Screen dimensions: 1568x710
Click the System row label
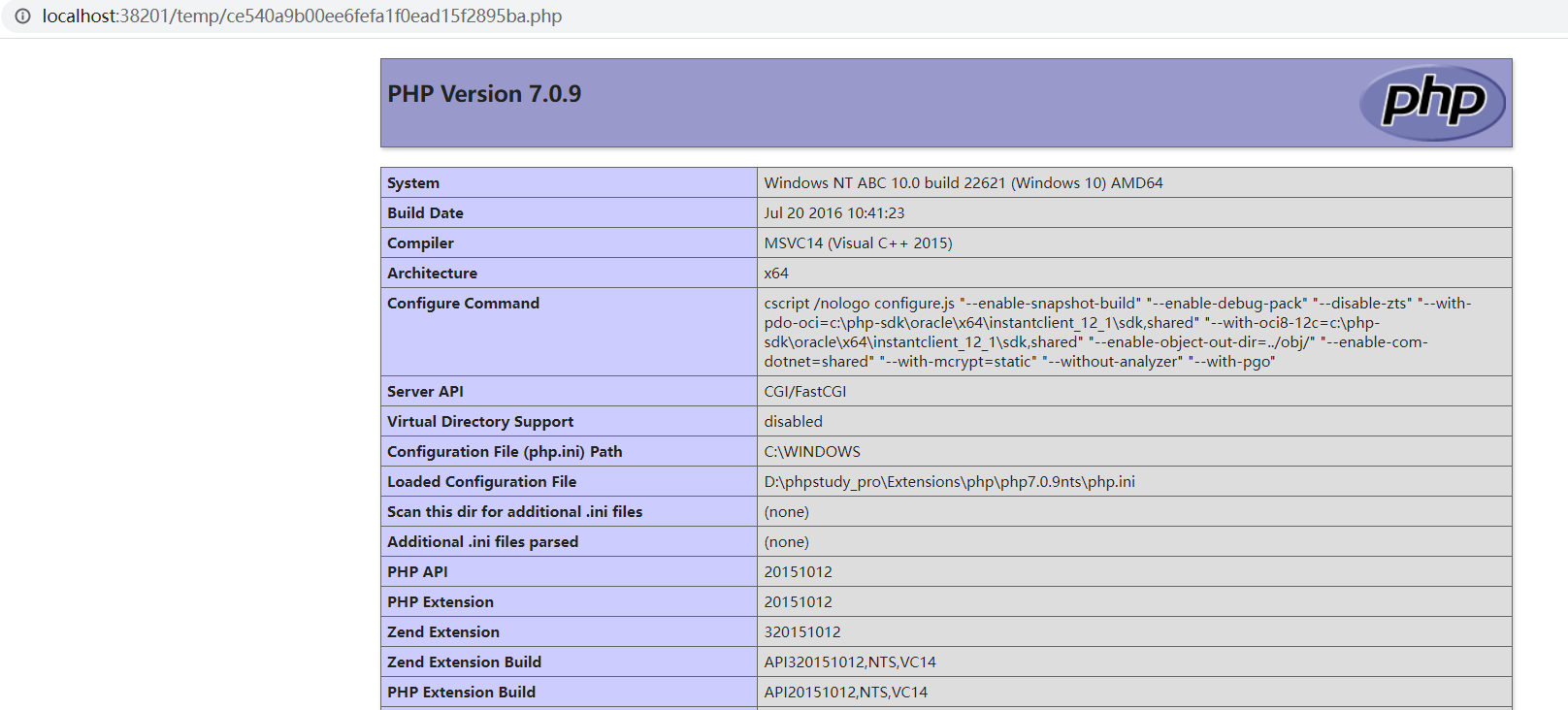click(x=413, y=183)
